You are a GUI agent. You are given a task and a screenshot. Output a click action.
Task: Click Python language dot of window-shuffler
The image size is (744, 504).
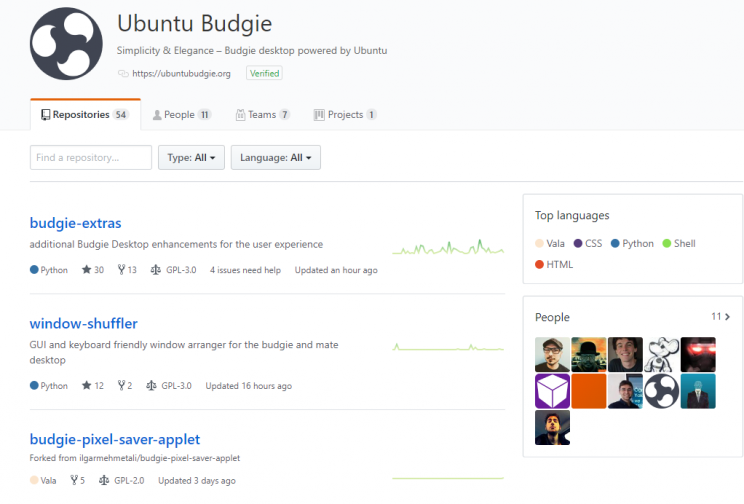tap(34, 385)
